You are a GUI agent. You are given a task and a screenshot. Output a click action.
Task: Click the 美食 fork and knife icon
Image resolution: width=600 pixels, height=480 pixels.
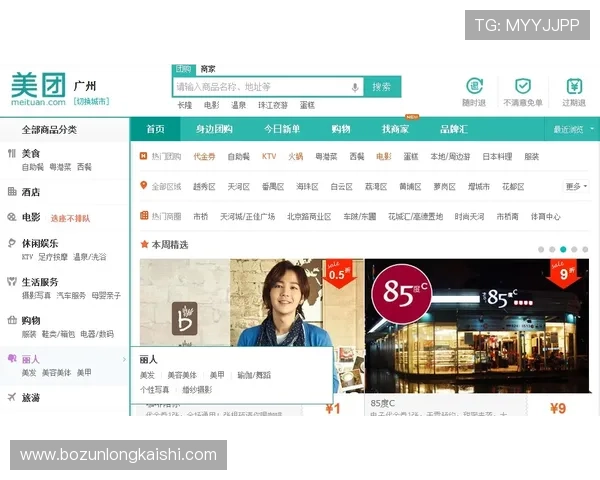pyautogui.click(x=12, y=153)
